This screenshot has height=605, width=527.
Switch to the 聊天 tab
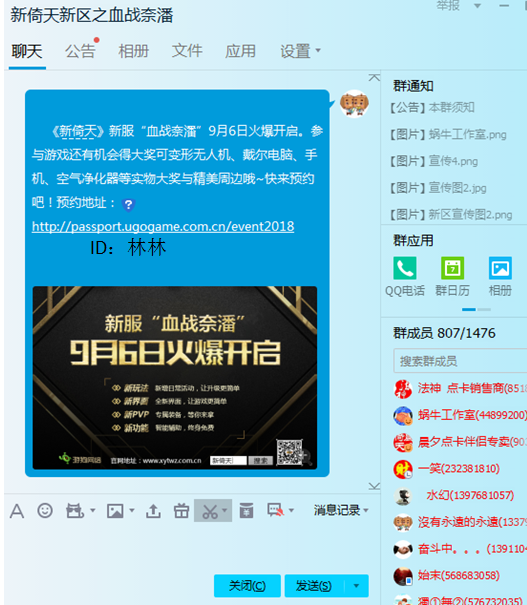(x=27, y=51)
